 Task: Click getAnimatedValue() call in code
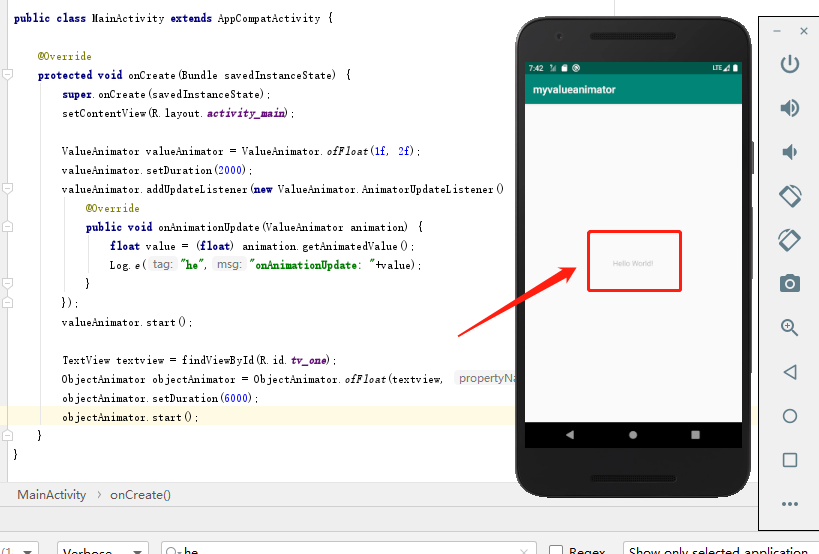tap(354, 246)
